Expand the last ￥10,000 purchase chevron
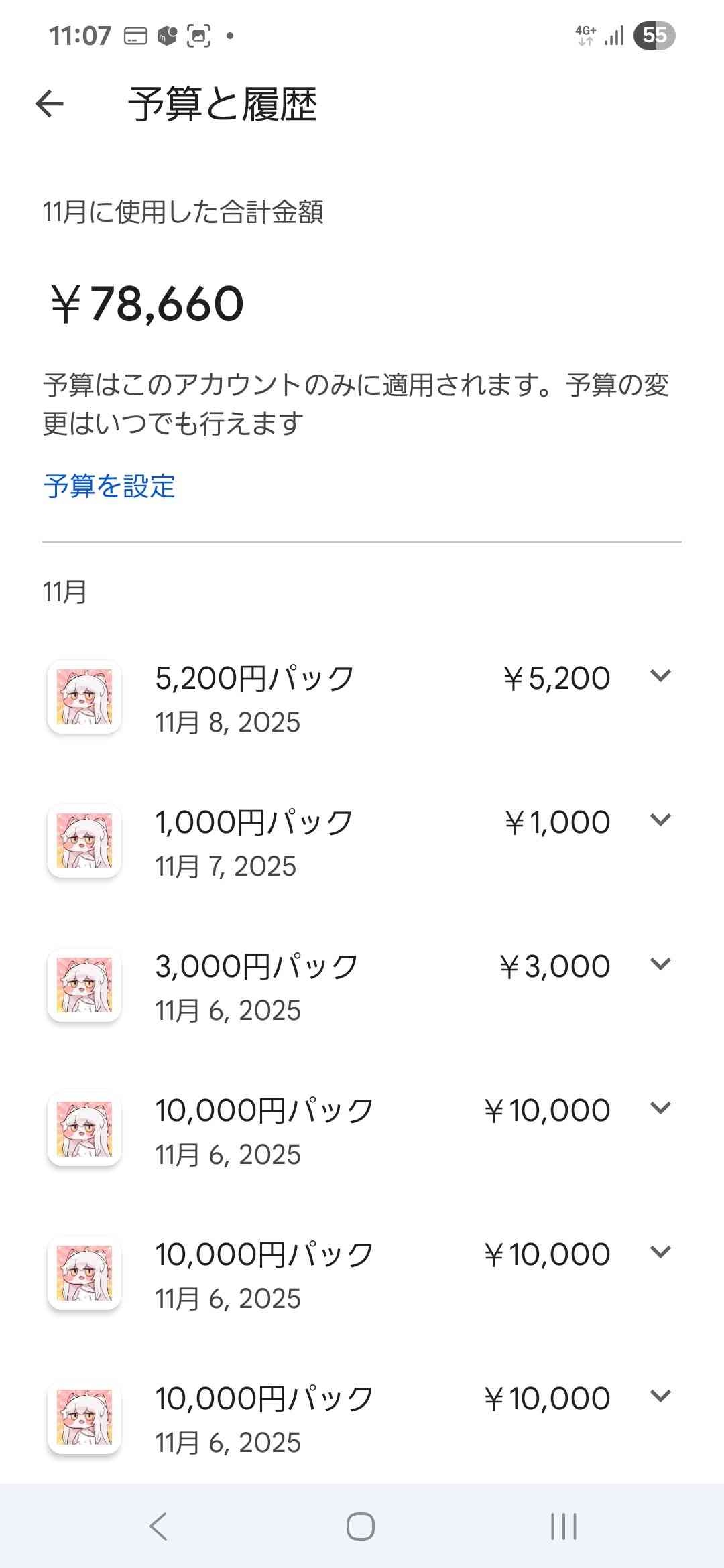The width and height of the screenshot is (724, 1568). coord(660,1396)
